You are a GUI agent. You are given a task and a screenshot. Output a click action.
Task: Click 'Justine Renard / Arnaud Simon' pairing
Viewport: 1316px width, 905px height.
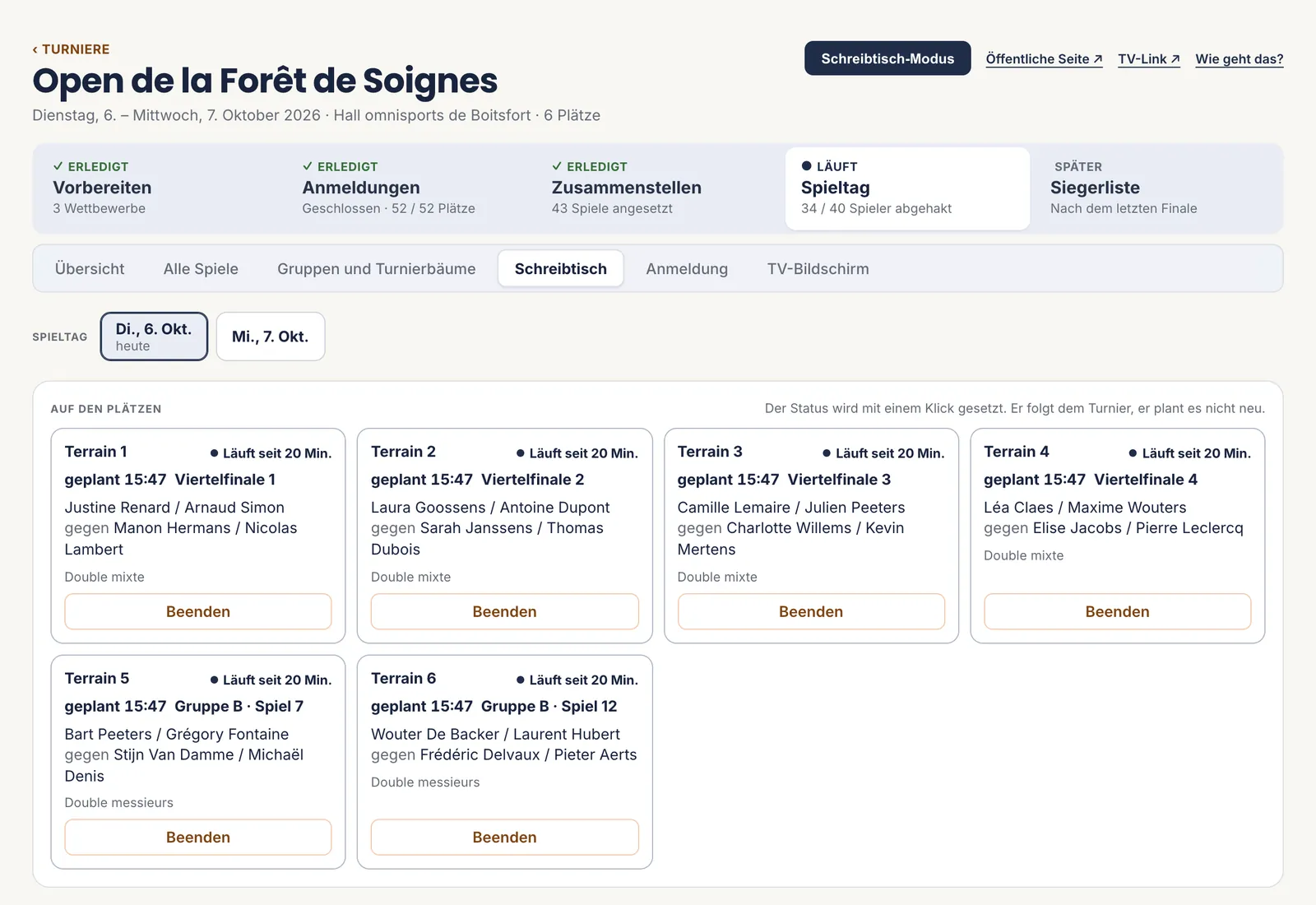pos(174,508)
